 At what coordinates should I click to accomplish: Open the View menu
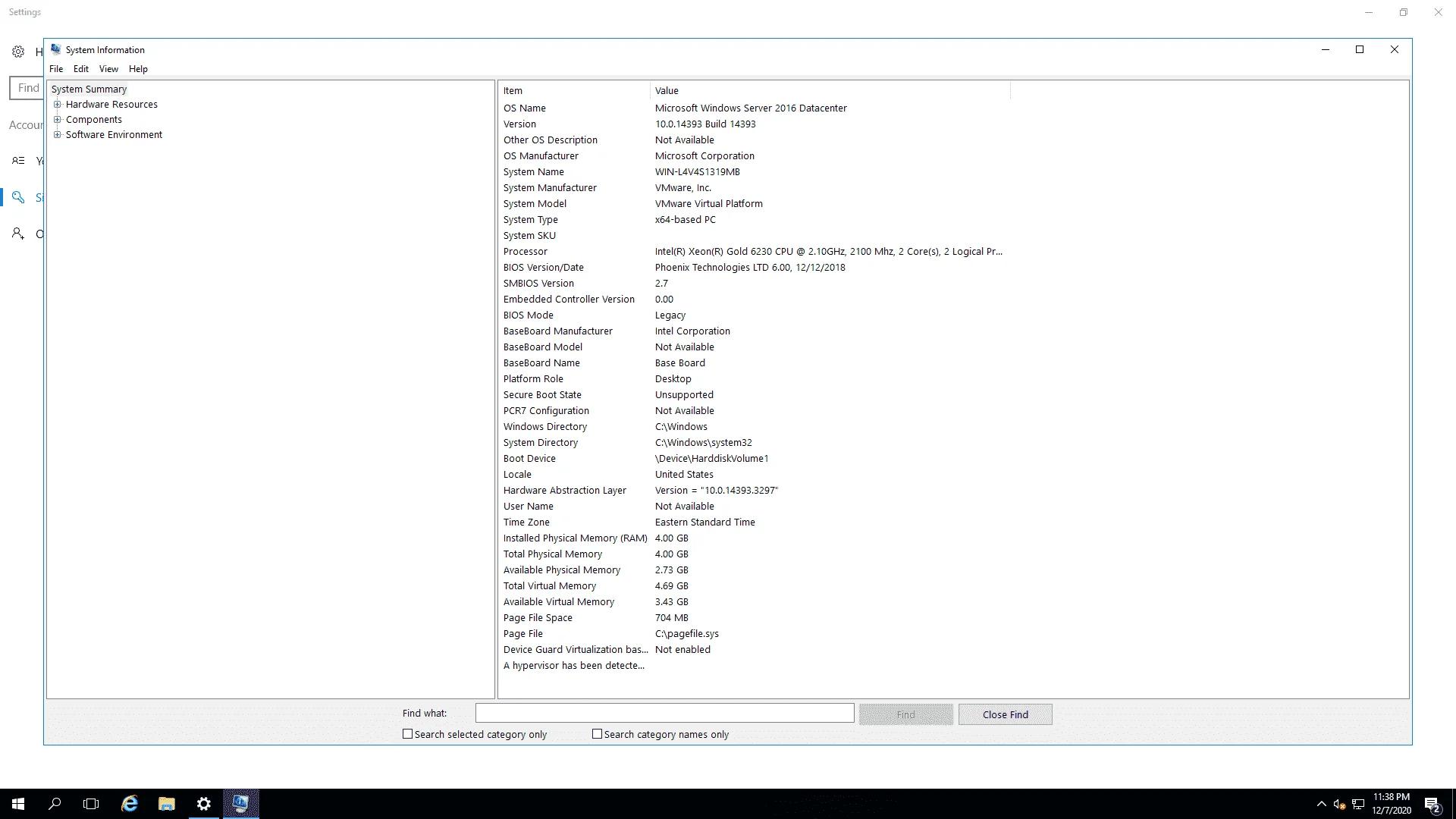[x=108, y=69]
